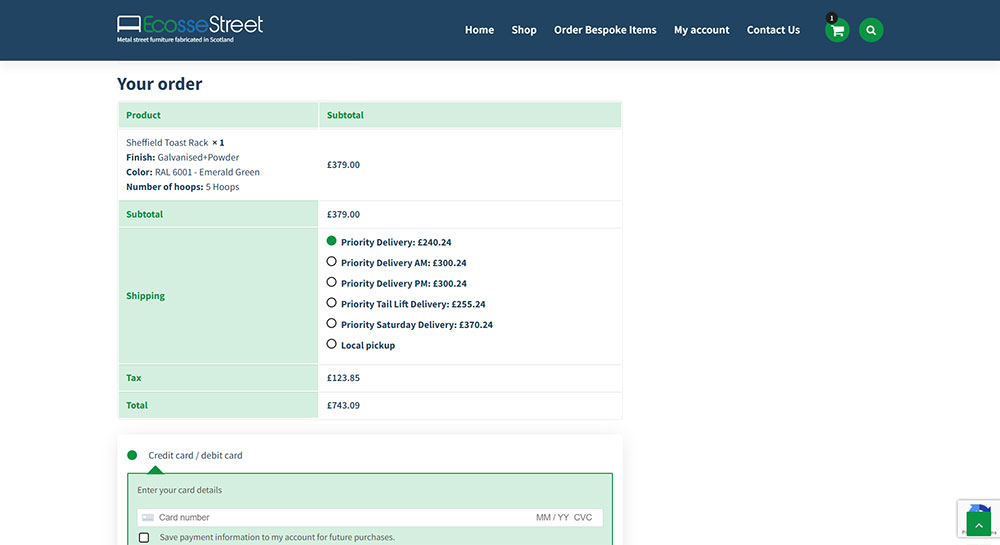Click the Tax row label
This screenshot has width=1000, height=545.
(x=133, y=378)
